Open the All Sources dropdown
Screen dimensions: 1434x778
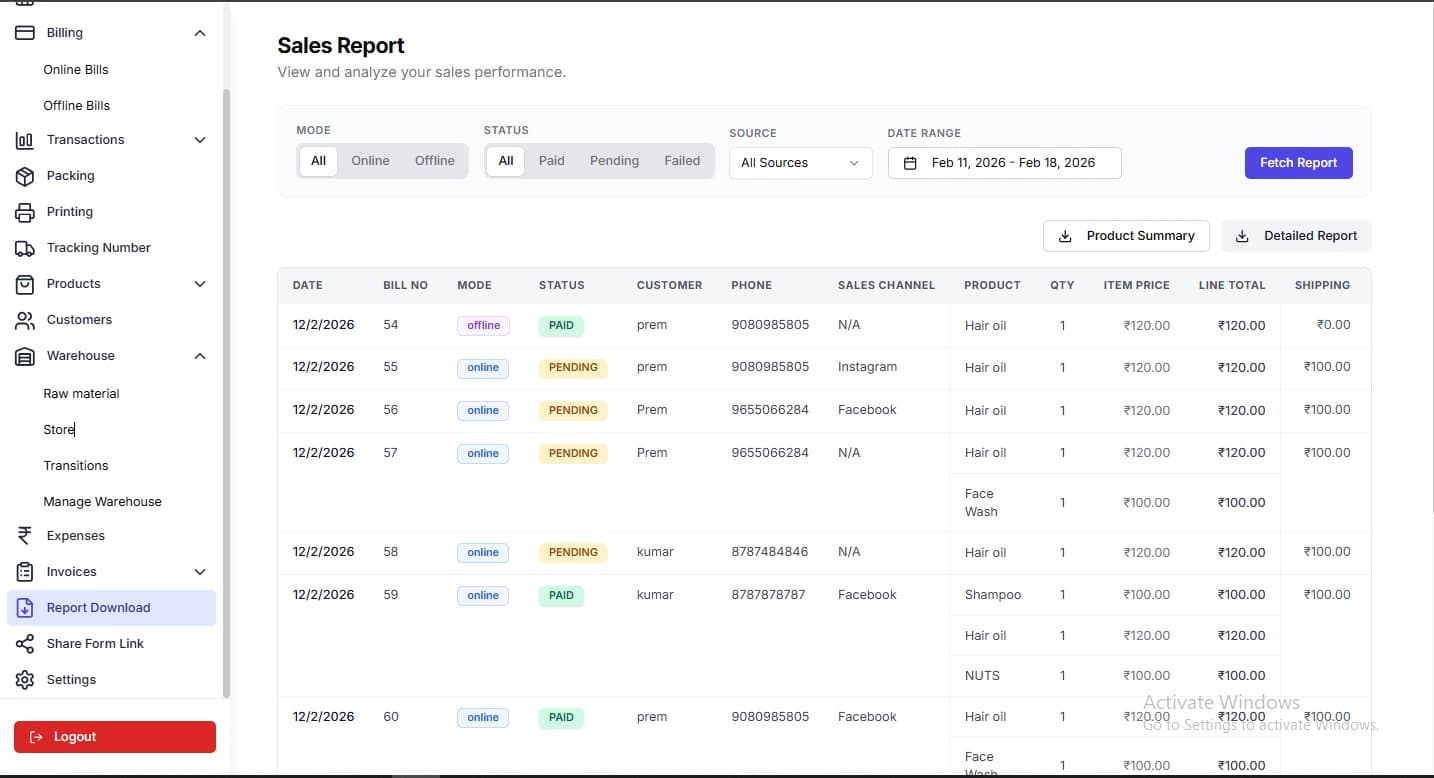[x=800, y=163]
